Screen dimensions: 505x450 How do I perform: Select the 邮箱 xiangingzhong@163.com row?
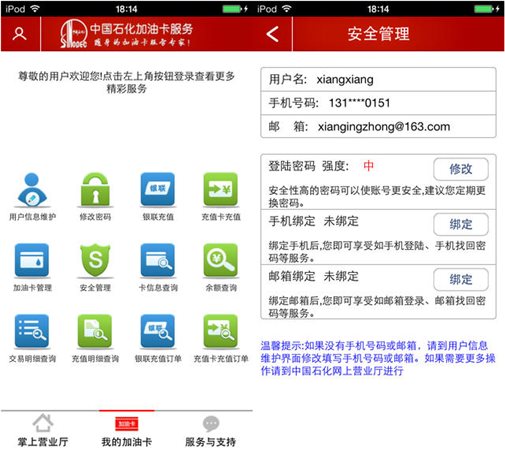378,126
